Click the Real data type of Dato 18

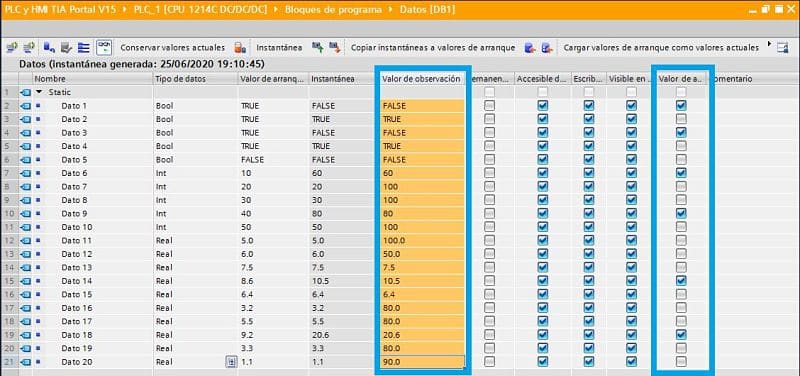(164, 335)
